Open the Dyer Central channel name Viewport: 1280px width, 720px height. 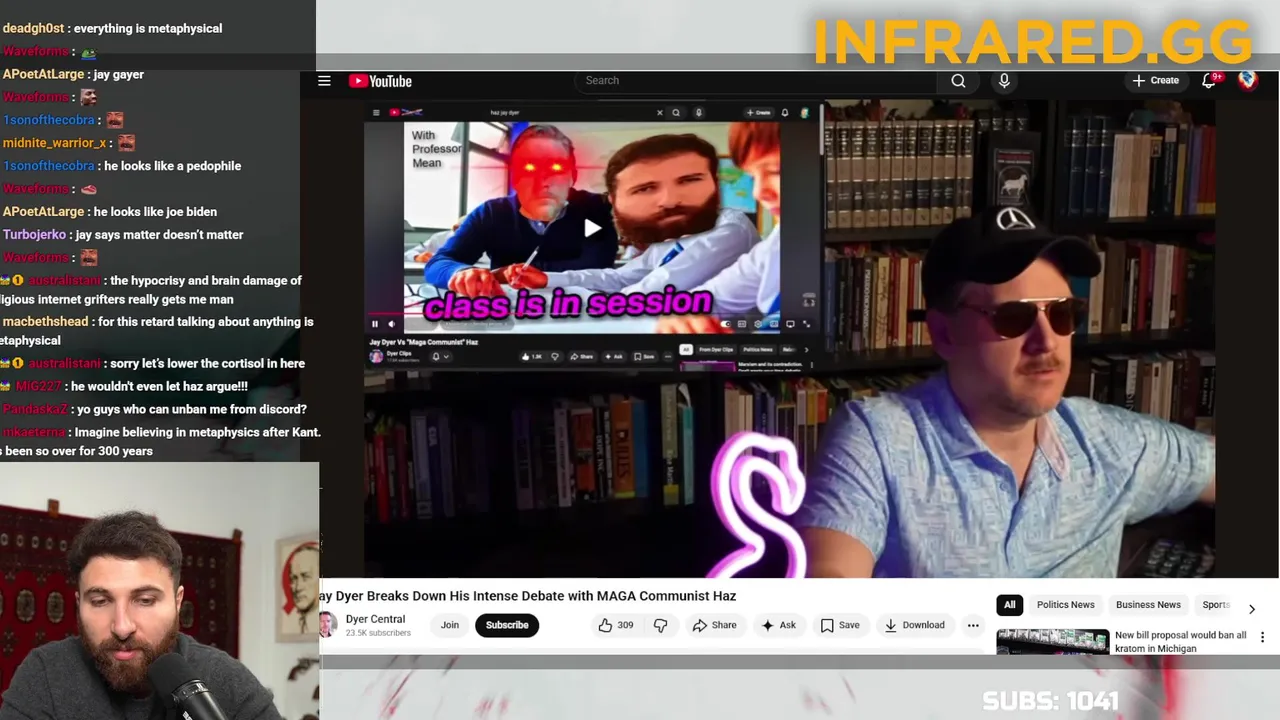(375, 619)
